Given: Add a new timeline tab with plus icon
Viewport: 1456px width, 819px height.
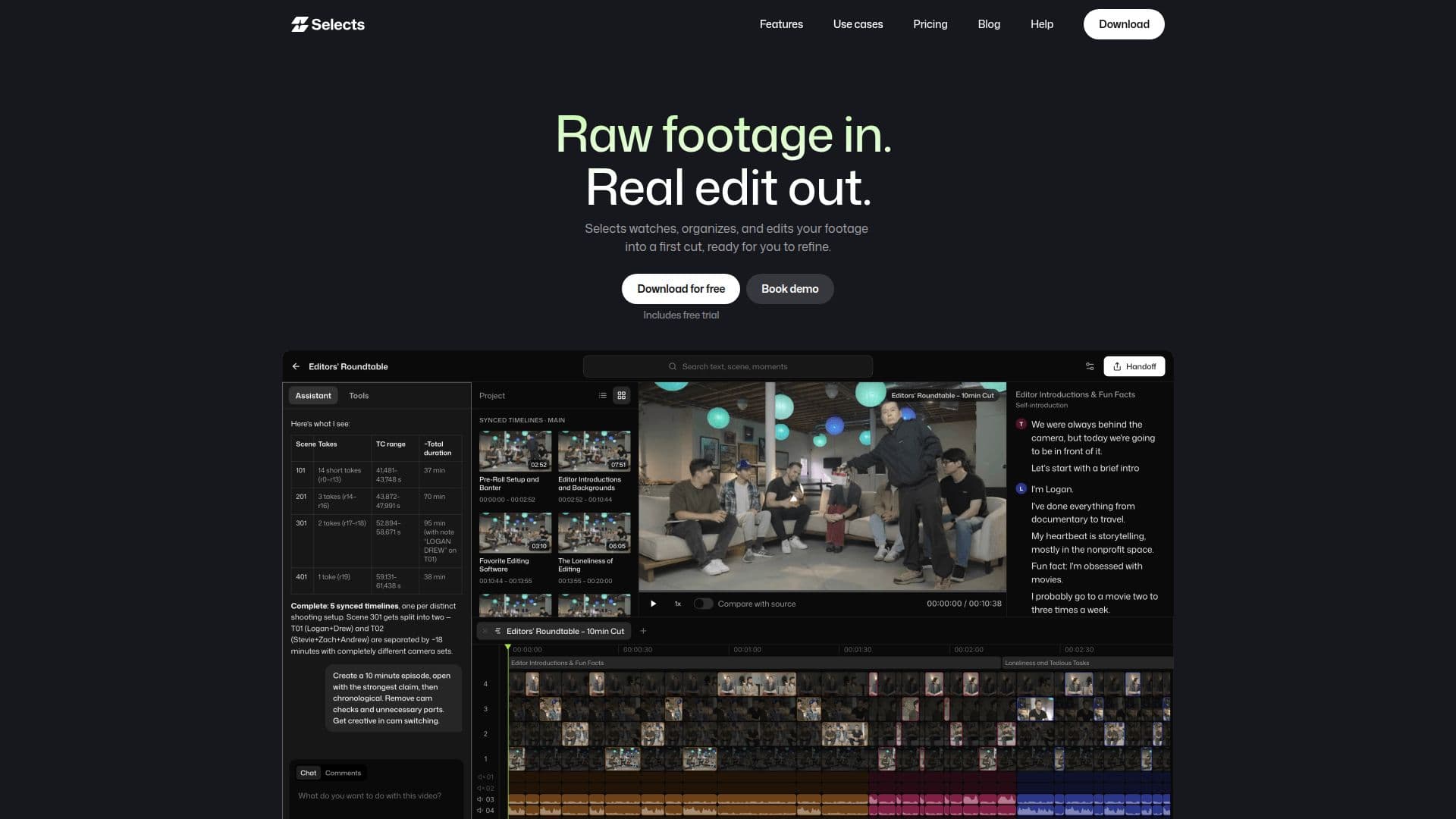Looking at the screenshot, I should click(x=643, y=631).
